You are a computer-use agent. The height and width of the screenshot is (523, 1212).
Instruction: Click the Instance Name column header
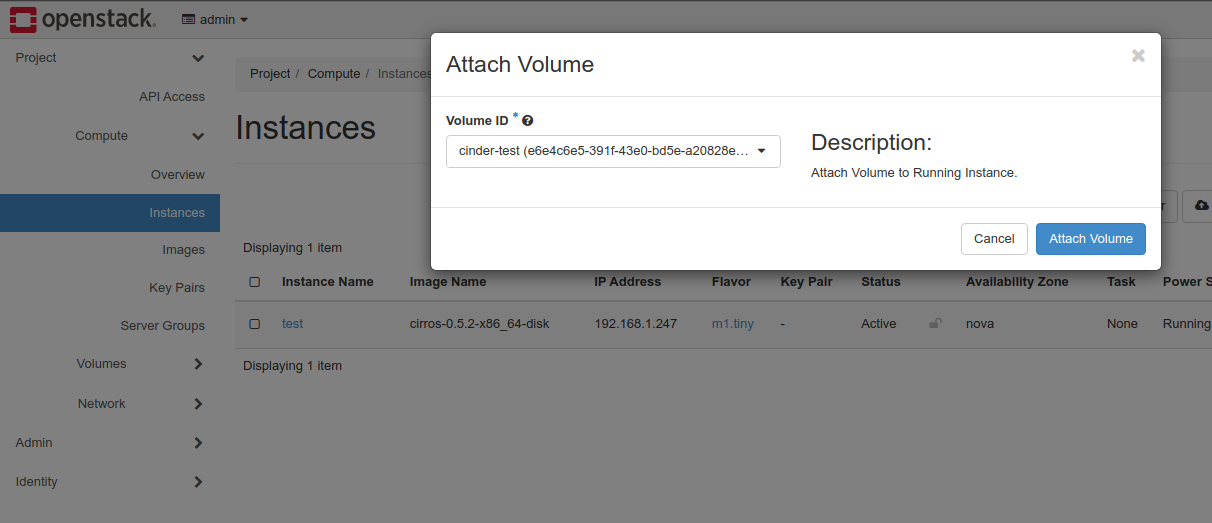coord(328,282)
